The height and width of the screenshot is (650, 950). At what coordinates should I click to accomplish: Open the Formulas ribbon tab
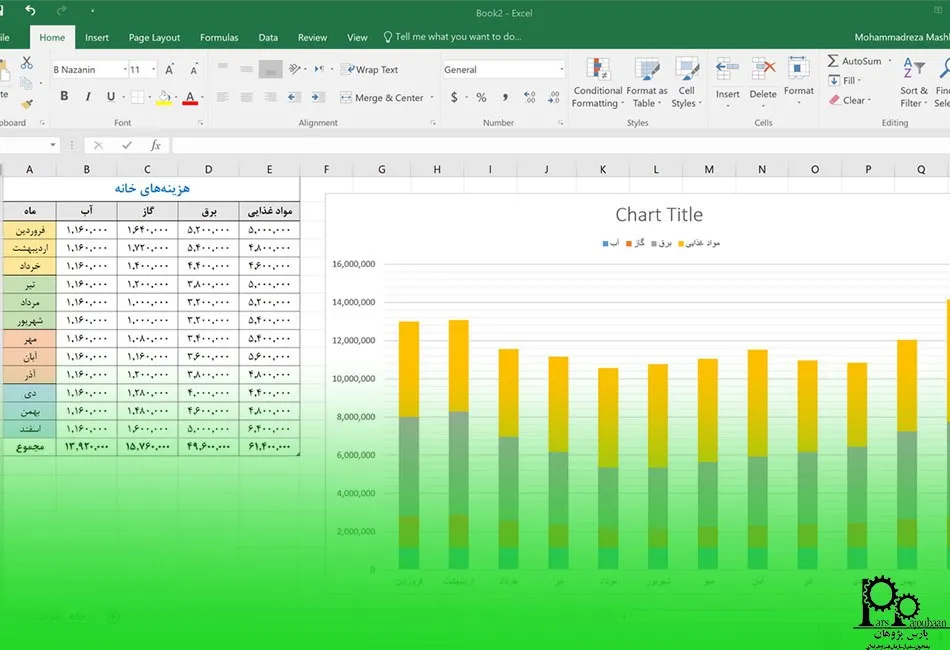[x=219, y=38]
